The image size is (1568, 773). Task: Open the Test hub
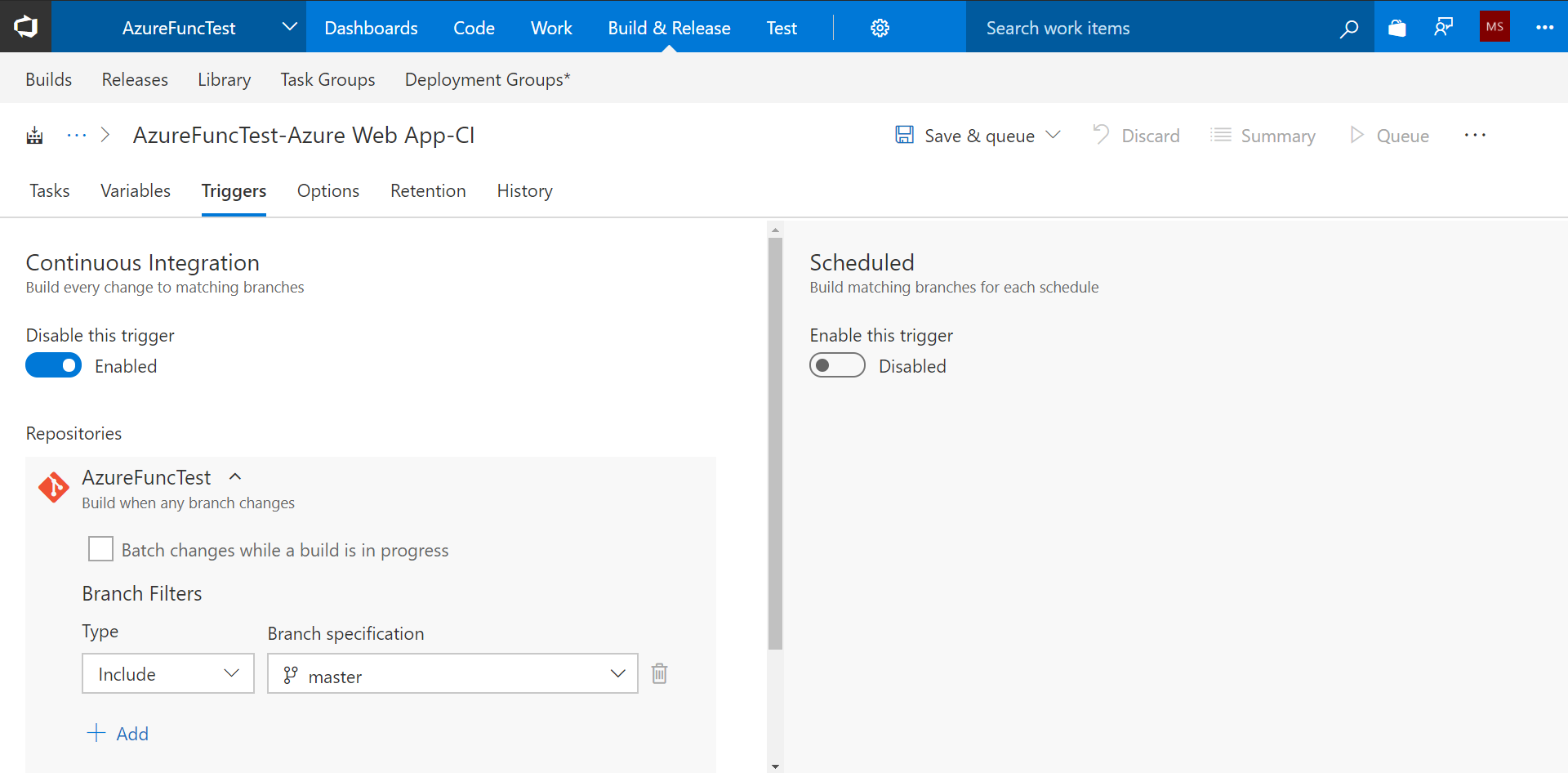[x=782, y=28]
